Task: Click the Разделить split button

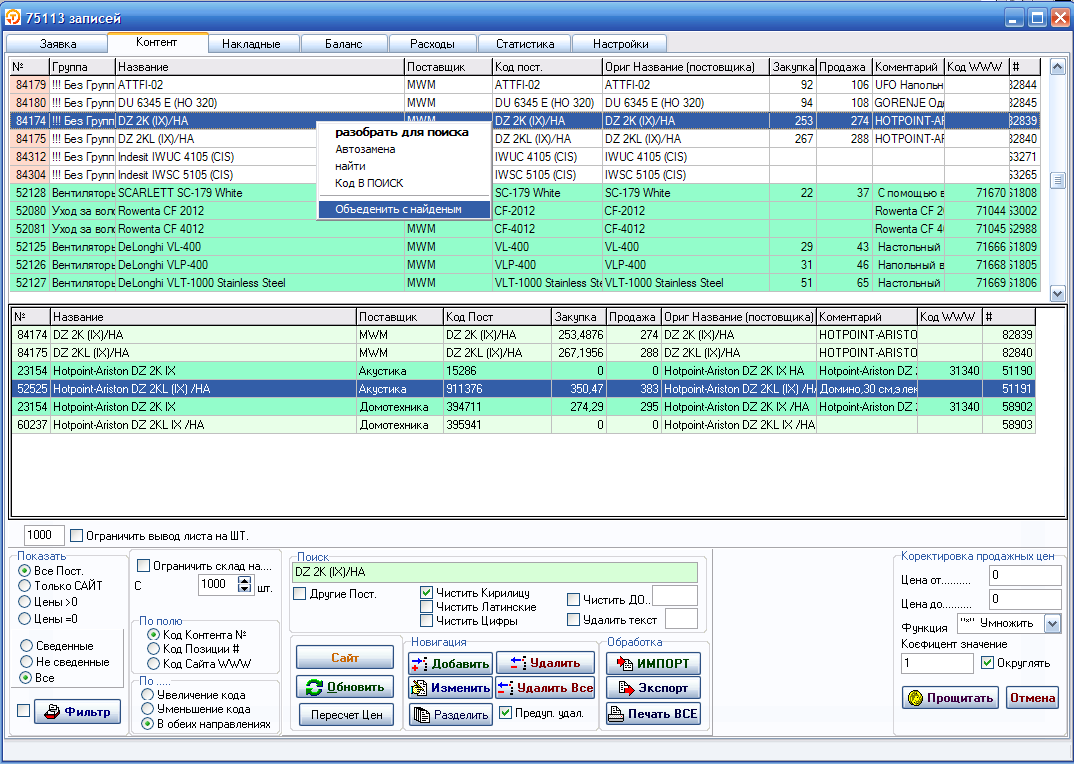Action: (449, 714)
